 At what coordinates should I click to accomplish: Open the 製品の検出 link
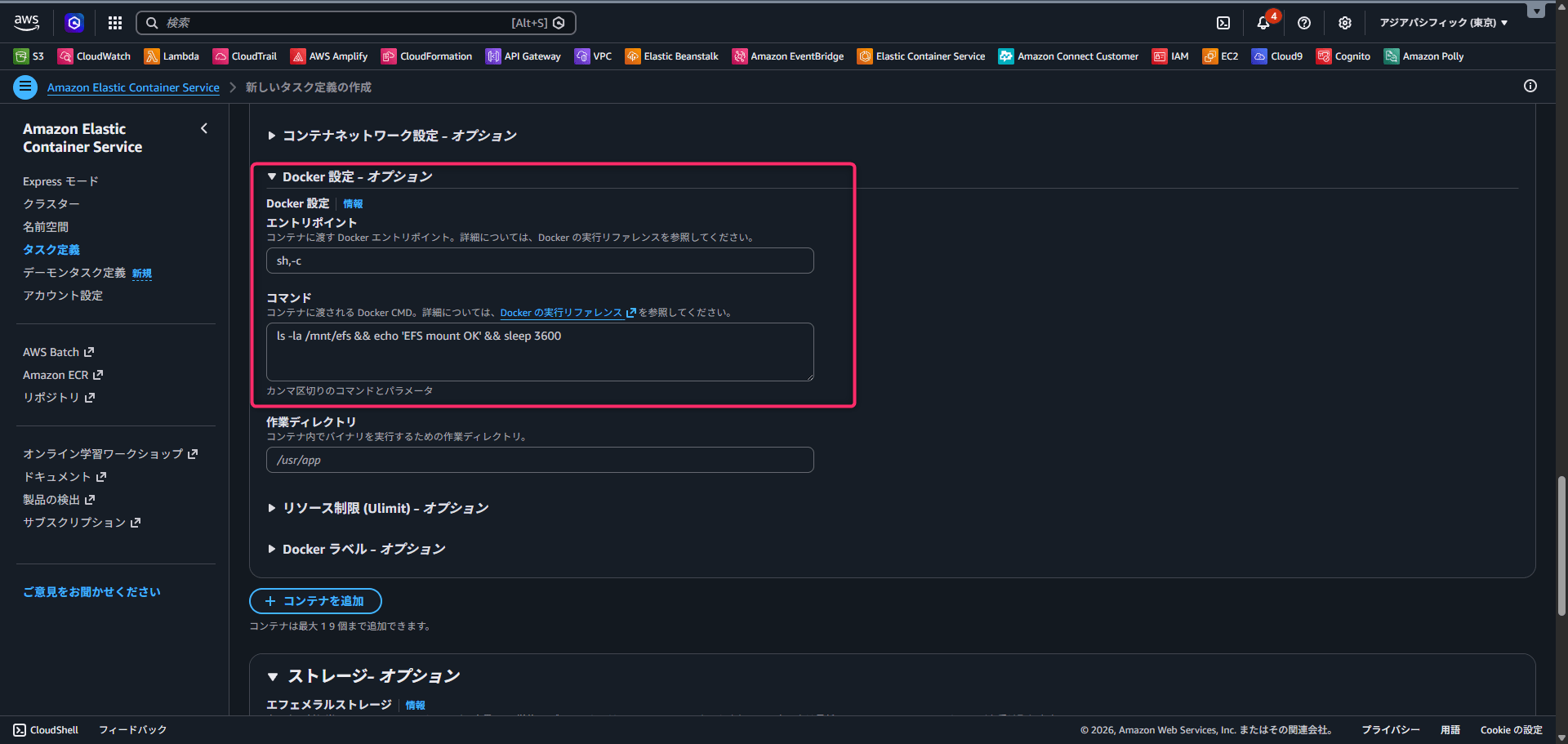click(x=59, y=500)
